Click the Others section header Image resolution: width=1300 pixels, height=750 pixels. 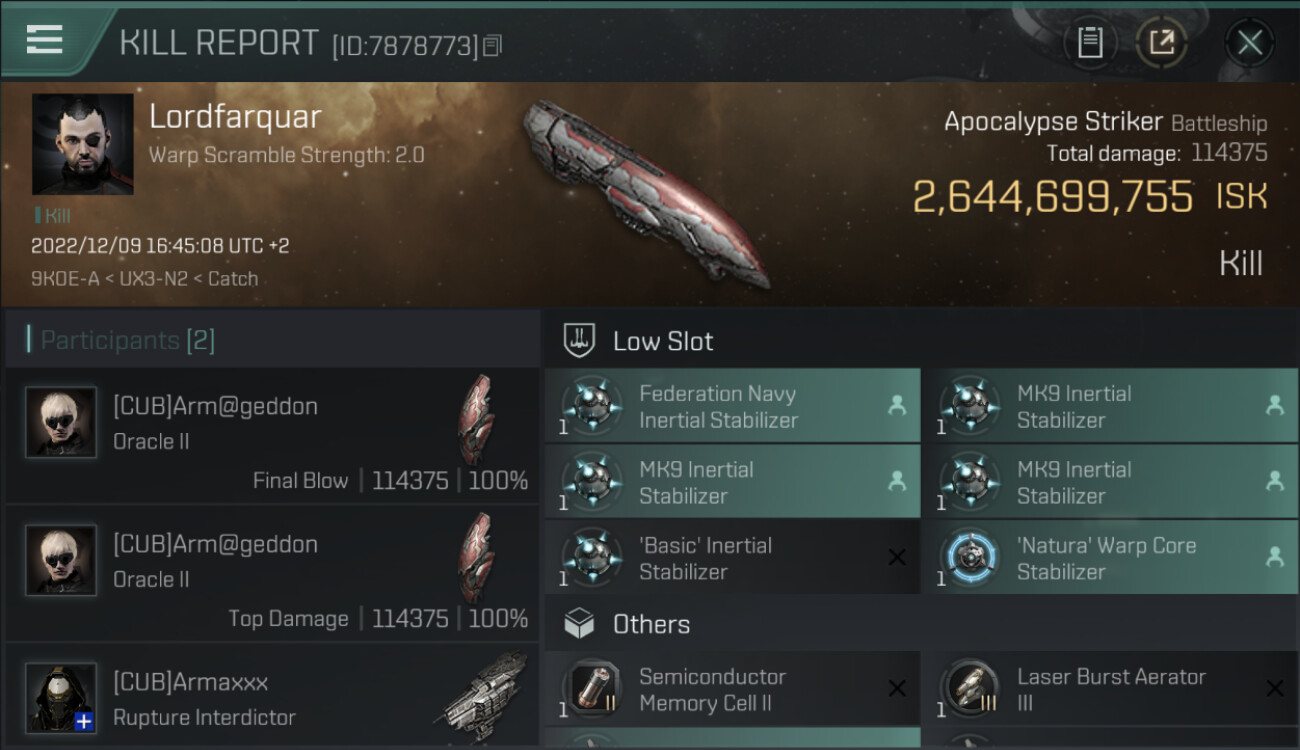click(651, 624)
